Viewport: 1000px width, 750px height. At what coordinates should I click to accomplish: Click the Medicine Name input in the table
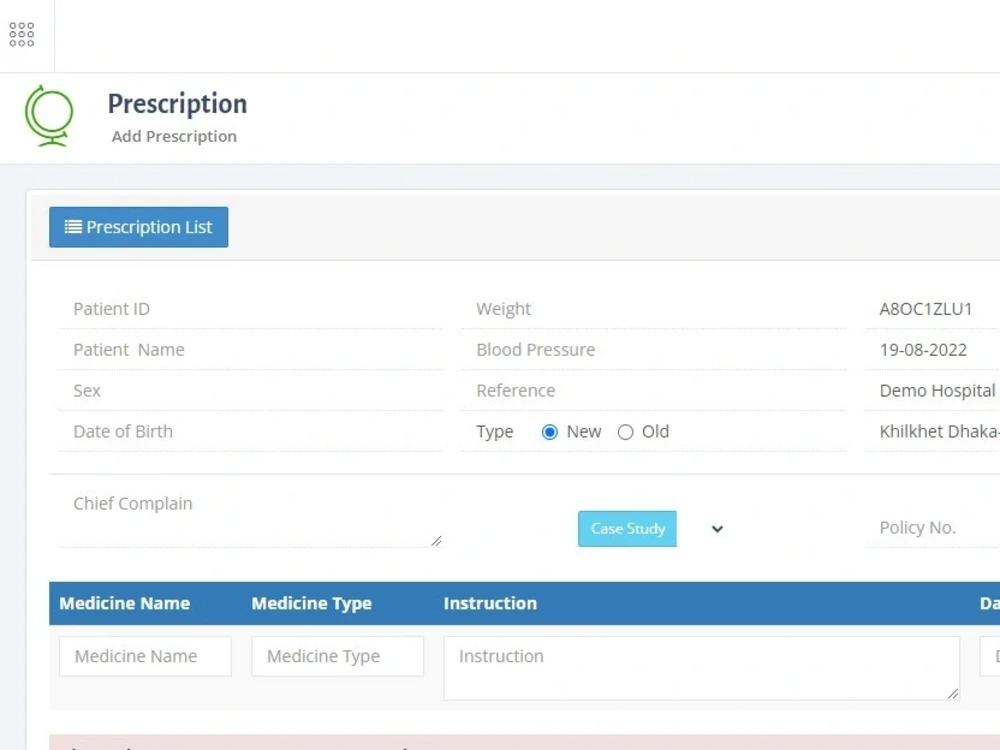click(x=144, y=656)
